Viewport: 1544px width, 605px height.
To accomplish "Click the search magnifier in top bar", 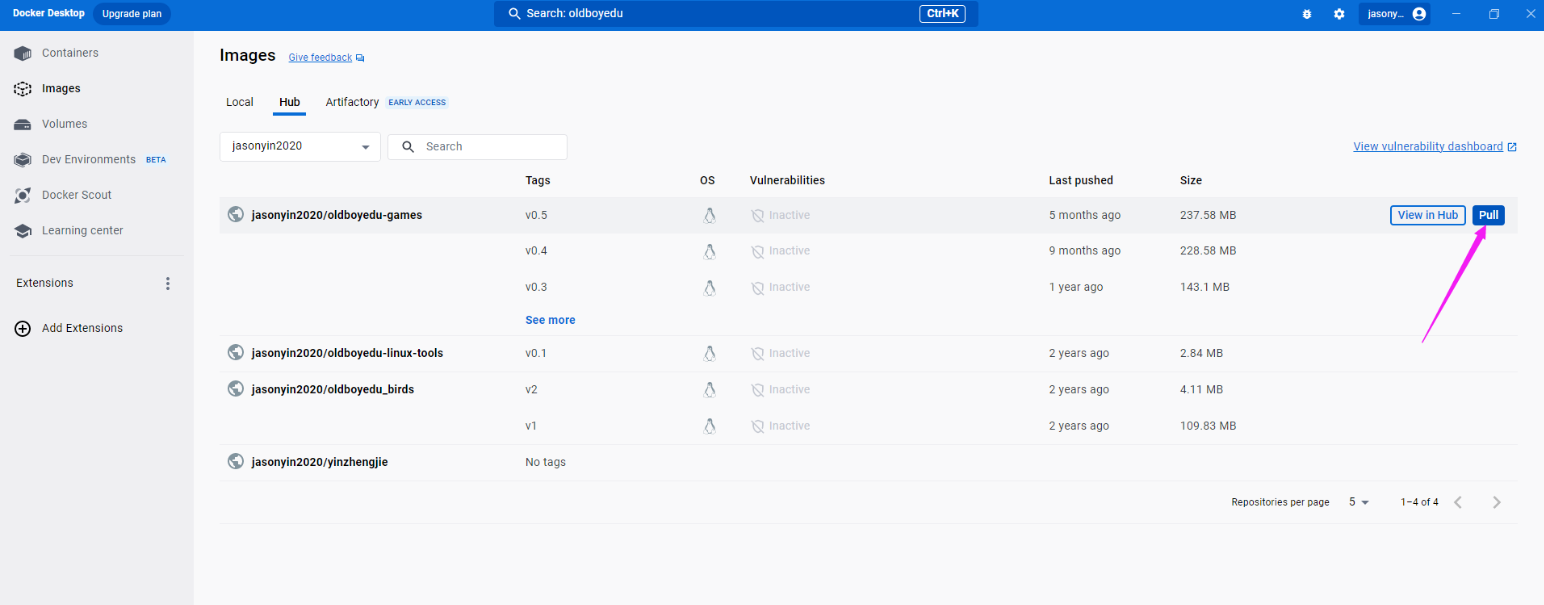I will coord(514,14).
